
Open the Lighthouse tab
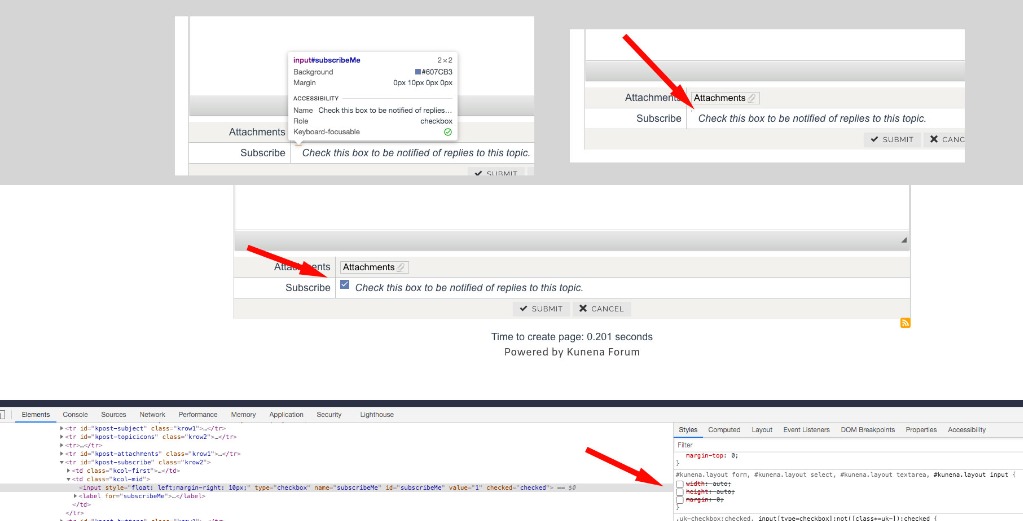(377, 414)
